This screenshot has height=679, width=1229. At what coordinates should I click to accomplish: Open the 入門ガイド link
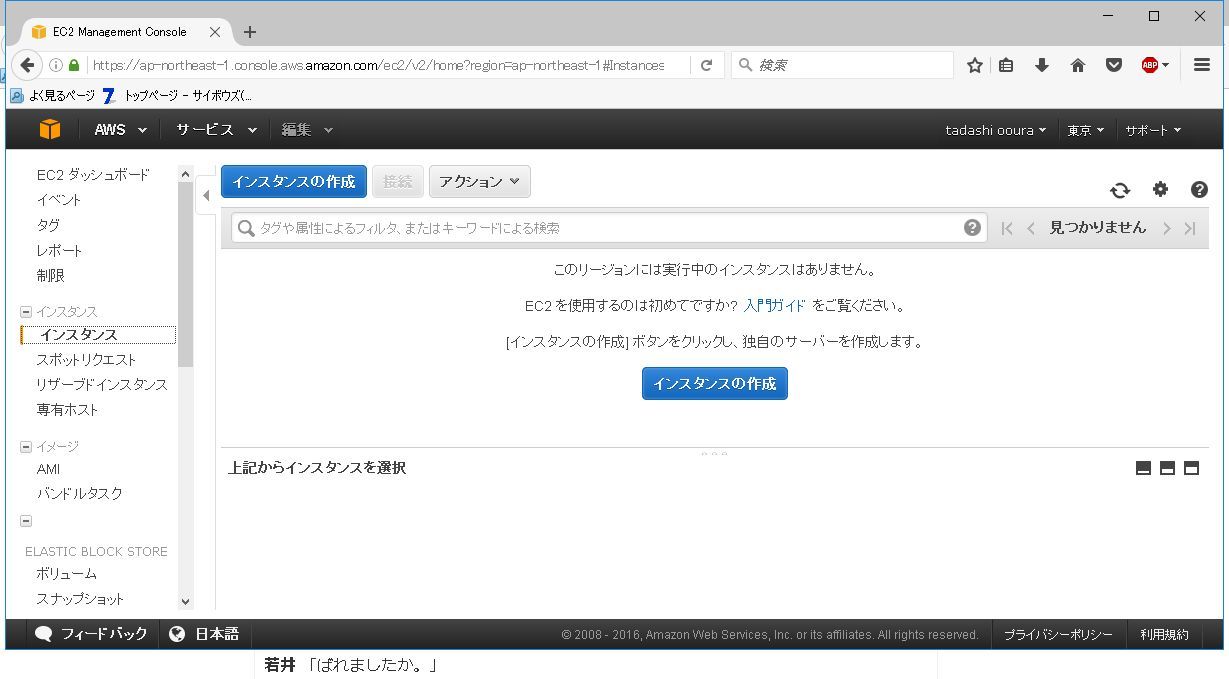[775, 306]
